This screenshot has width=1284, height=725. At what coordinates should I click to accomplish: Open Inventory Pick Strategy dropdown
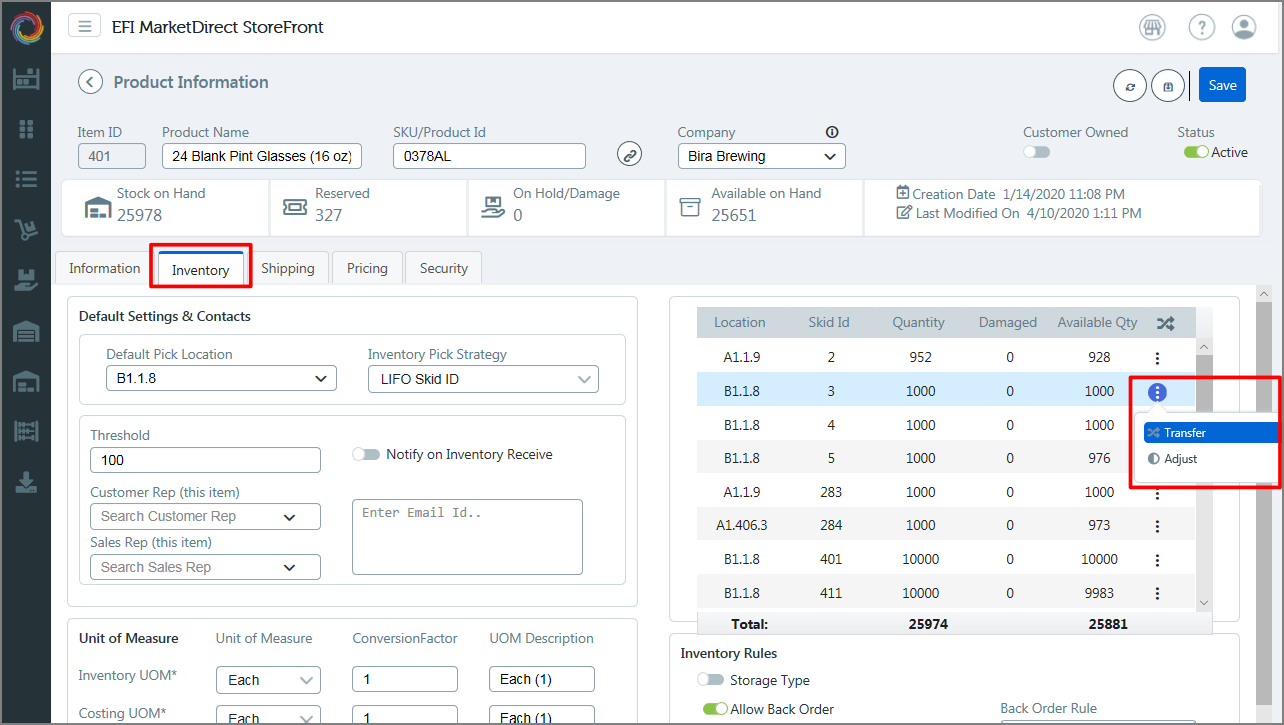483,379
